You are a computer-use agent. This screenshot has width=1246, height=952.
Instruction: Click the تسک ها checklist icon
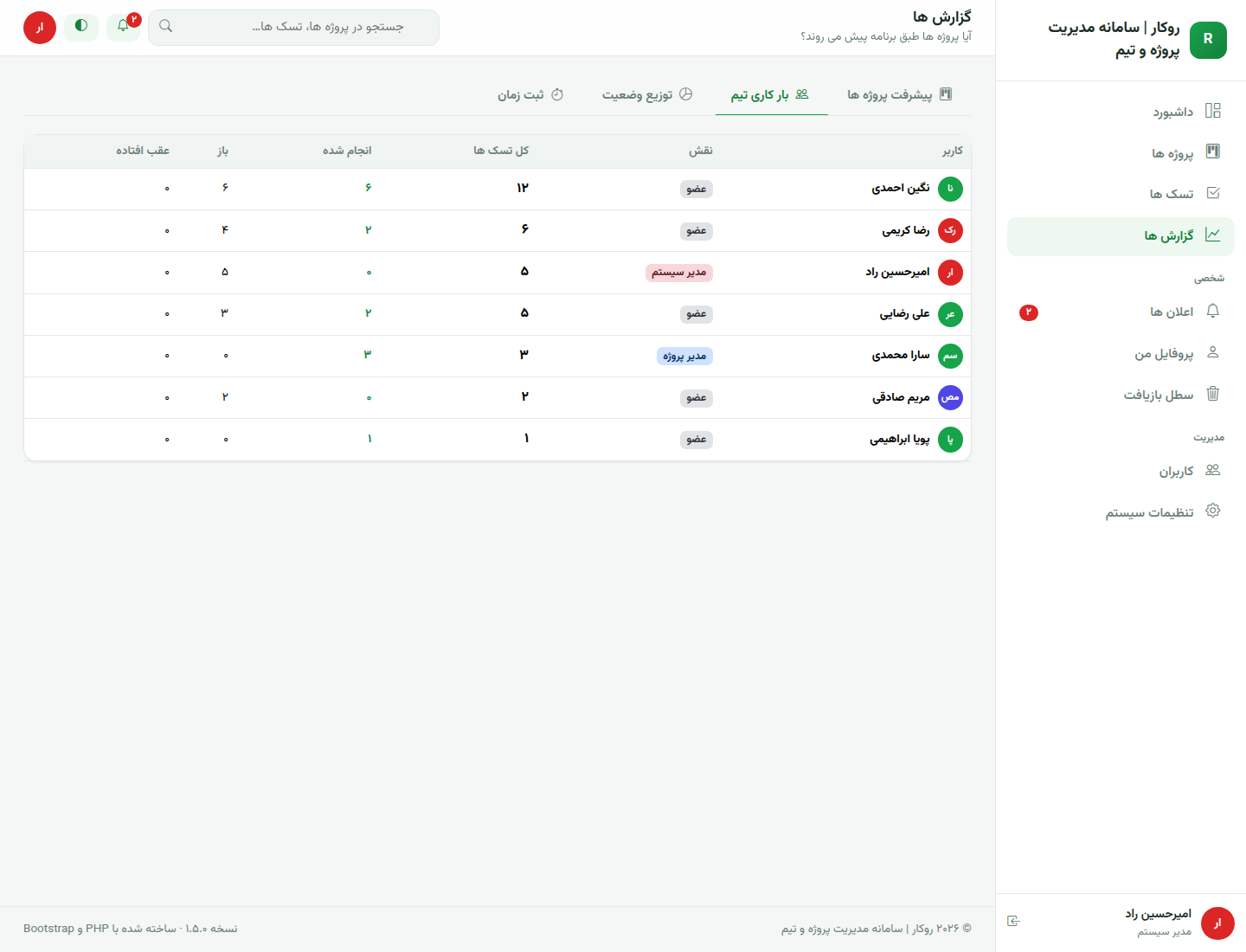(x=1212, y=193)
